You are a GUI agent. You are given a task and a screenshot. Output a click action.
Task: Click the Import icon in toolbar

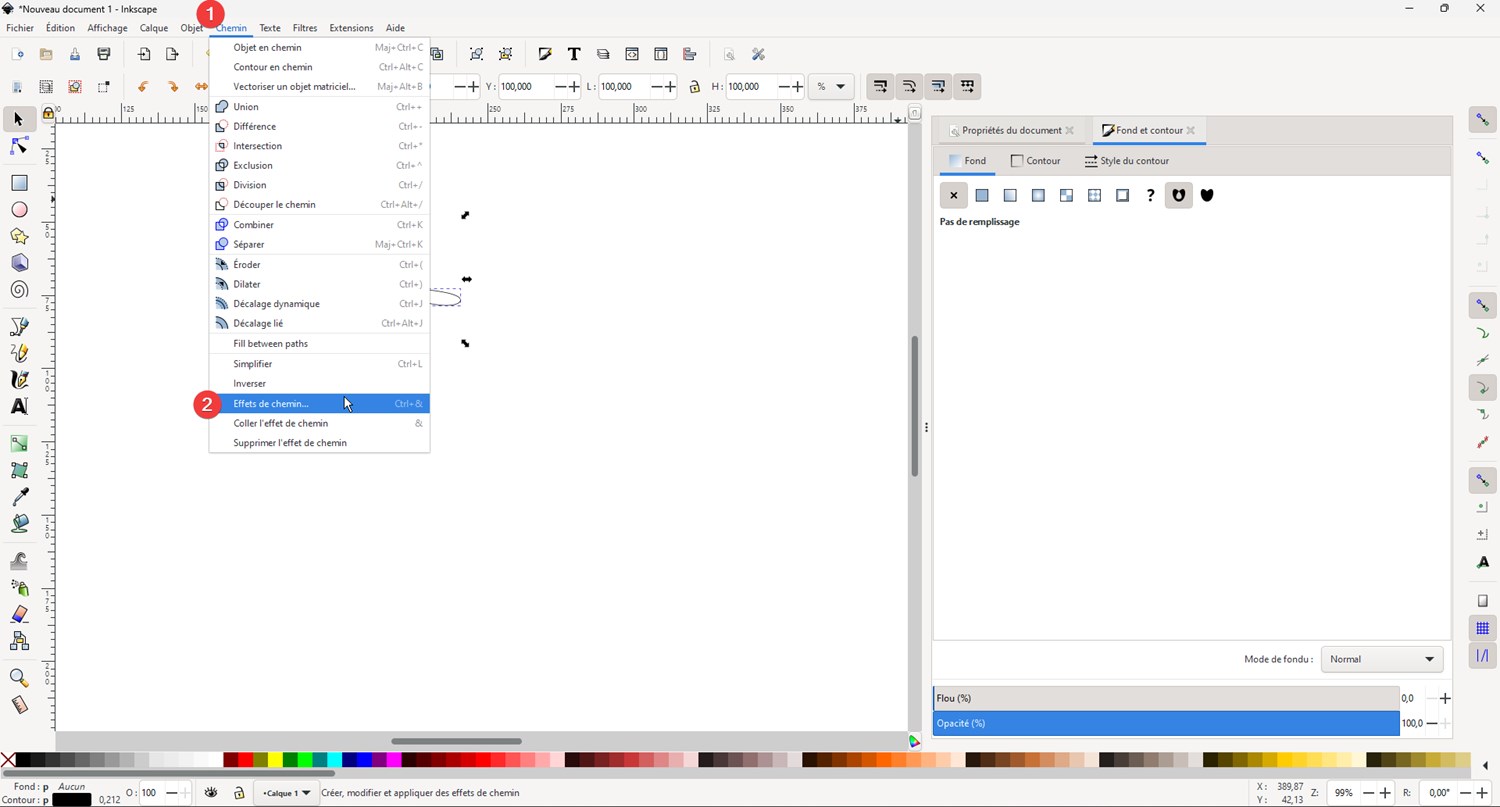144,54
